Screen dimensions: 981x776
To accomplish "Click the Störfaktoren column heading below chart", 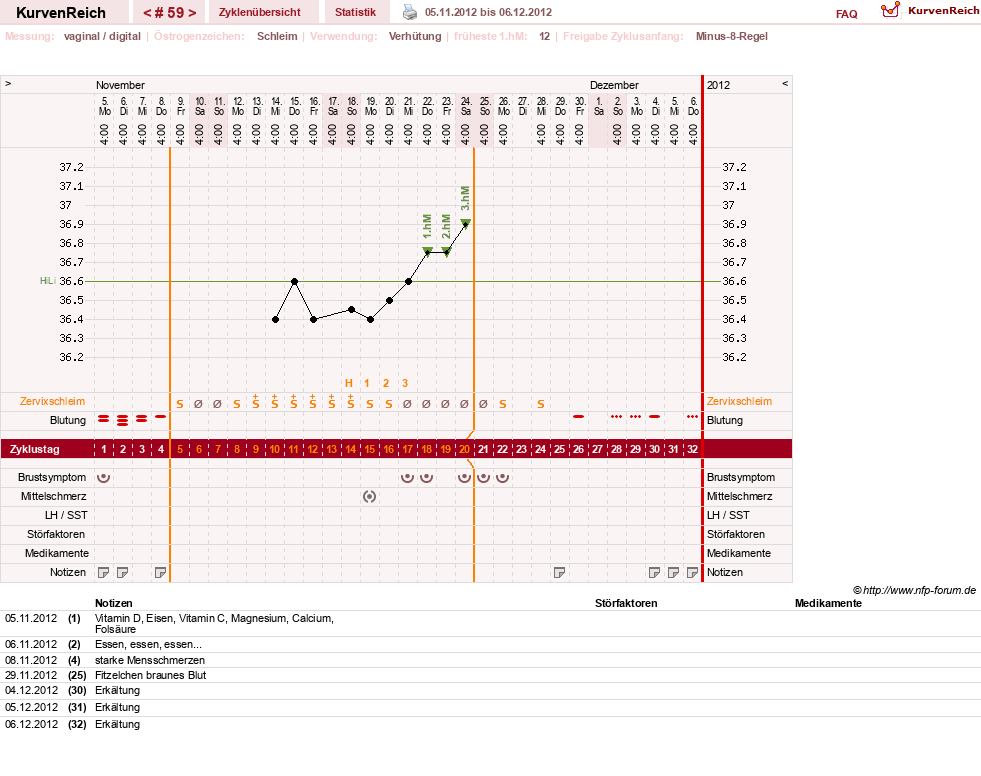I will 626,603.
